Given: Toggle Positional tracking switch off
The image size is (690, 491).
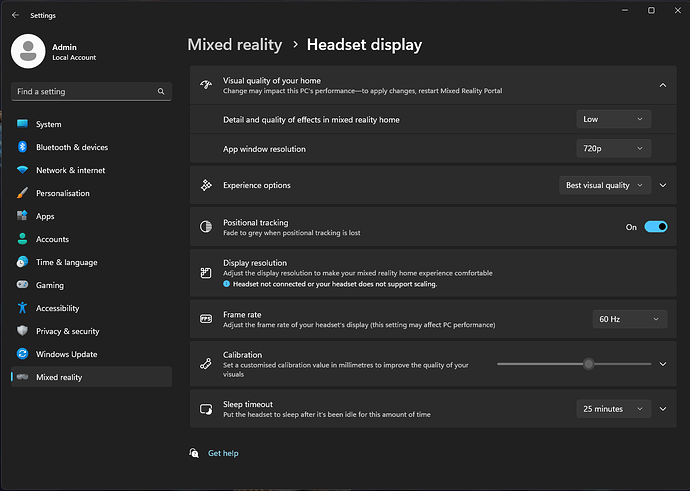Looking at the screenshot, I should (656, 227).
